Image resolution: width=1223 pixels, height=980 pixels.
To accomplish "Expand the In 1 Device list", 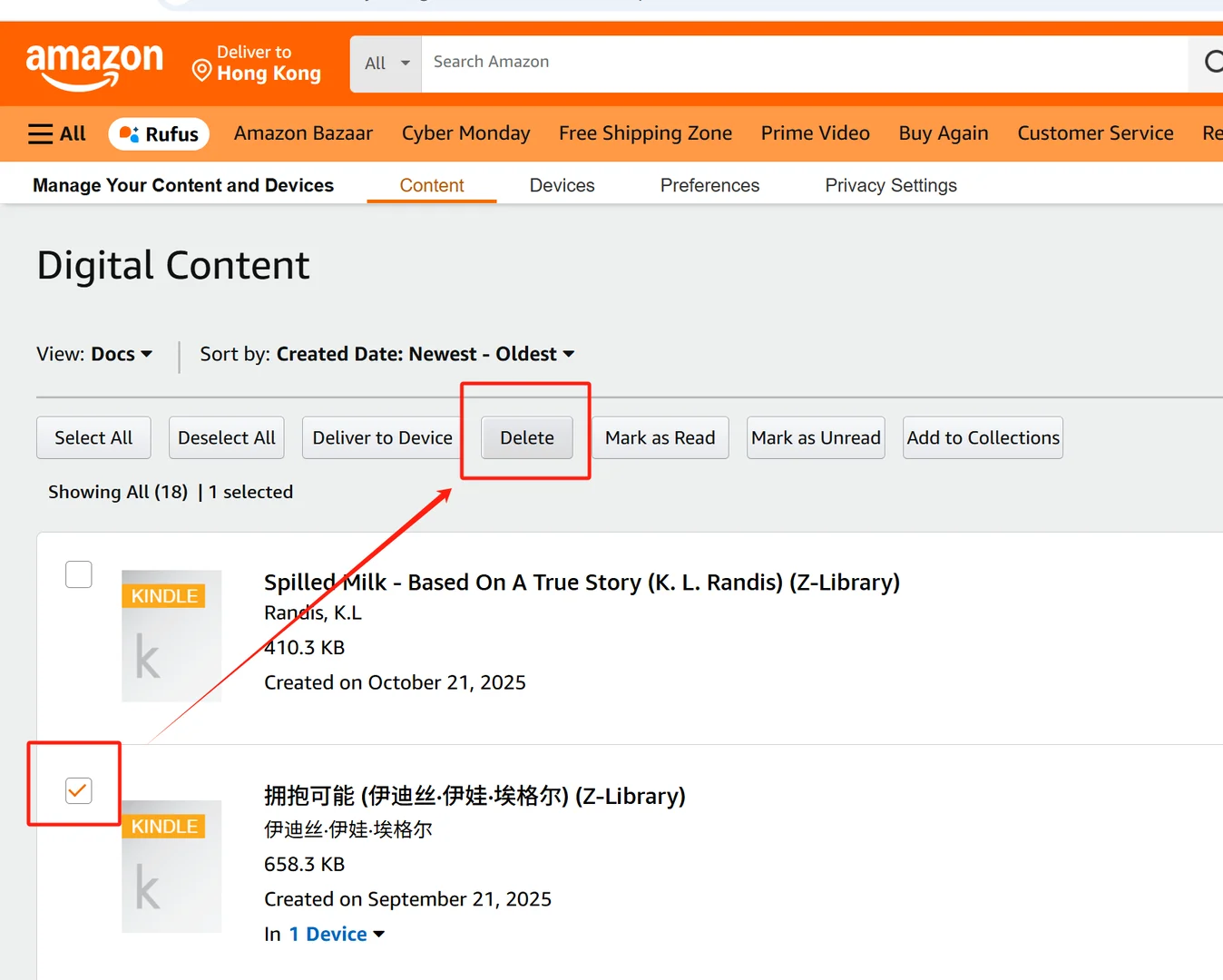I will (336, 934).
